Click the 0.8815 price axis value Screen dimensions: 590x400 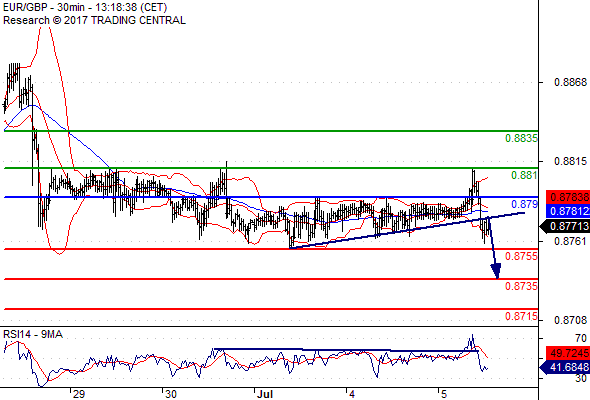tap(570, 161)
